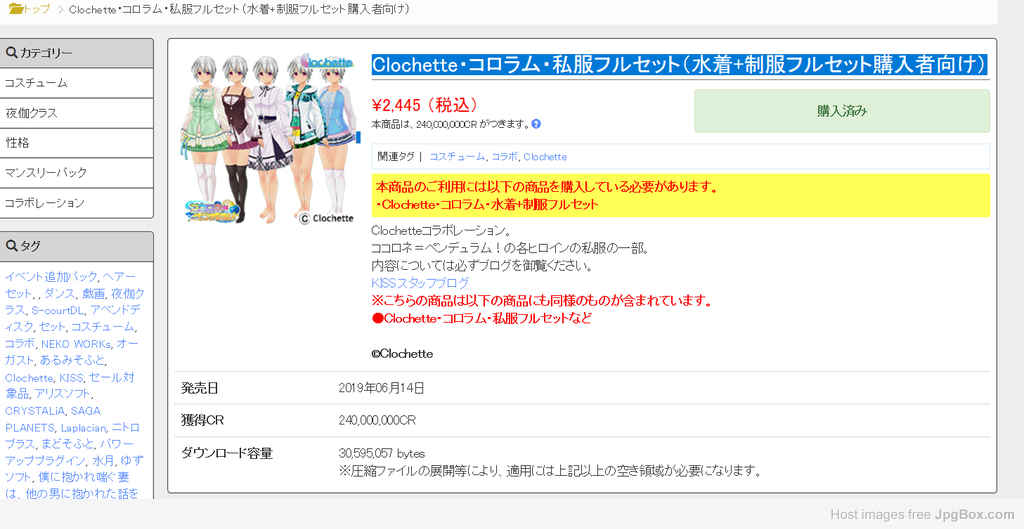Open the KISSスタッフブログ link
1024x529 pixels.
[x=420, y=283]
